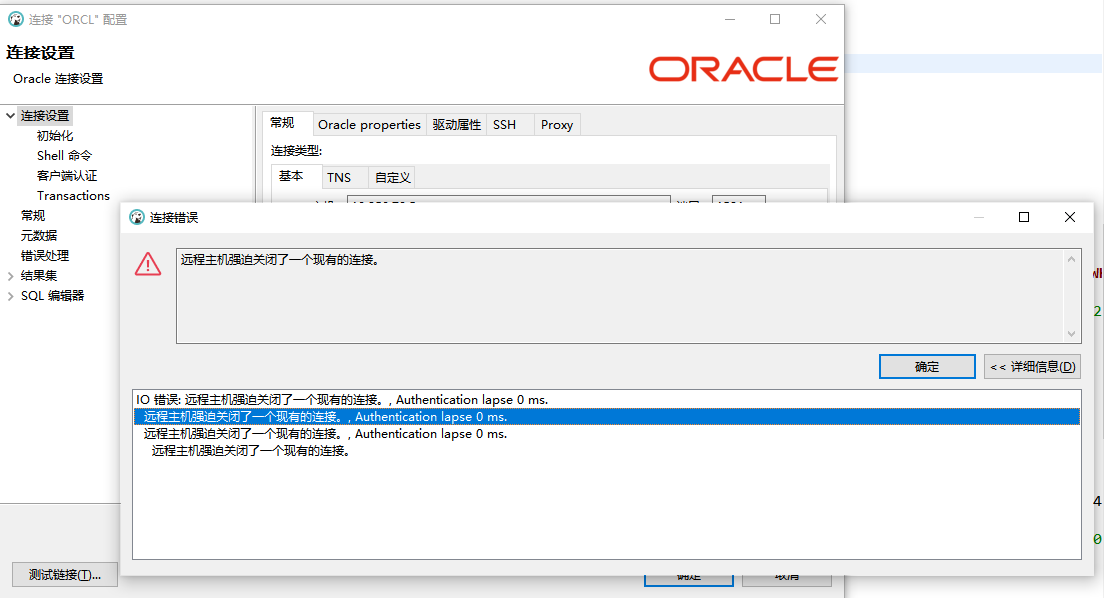This screenshot has height=598, width=1104.
Task: Select 初始化 in the settings tree
Action: point(55,136)
